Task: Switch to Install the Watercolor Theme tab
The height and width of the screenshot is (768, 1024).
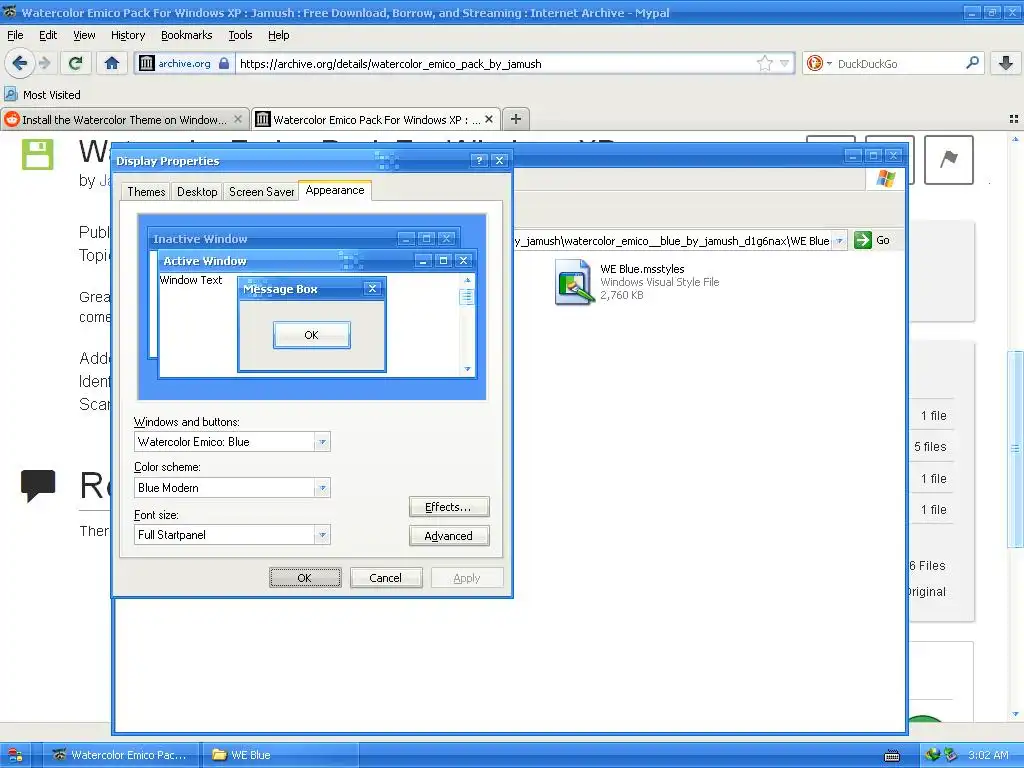Action: coord(124,120)
